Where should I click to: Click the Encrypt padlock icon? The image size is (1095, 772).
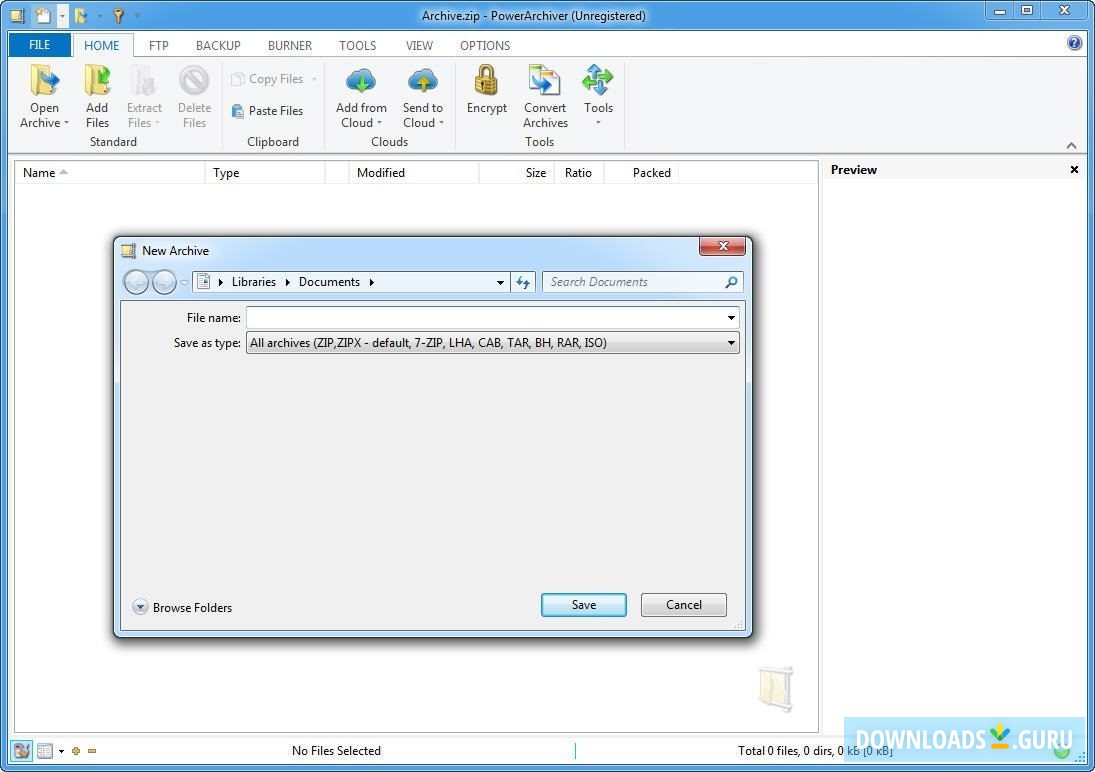(486, 80)
